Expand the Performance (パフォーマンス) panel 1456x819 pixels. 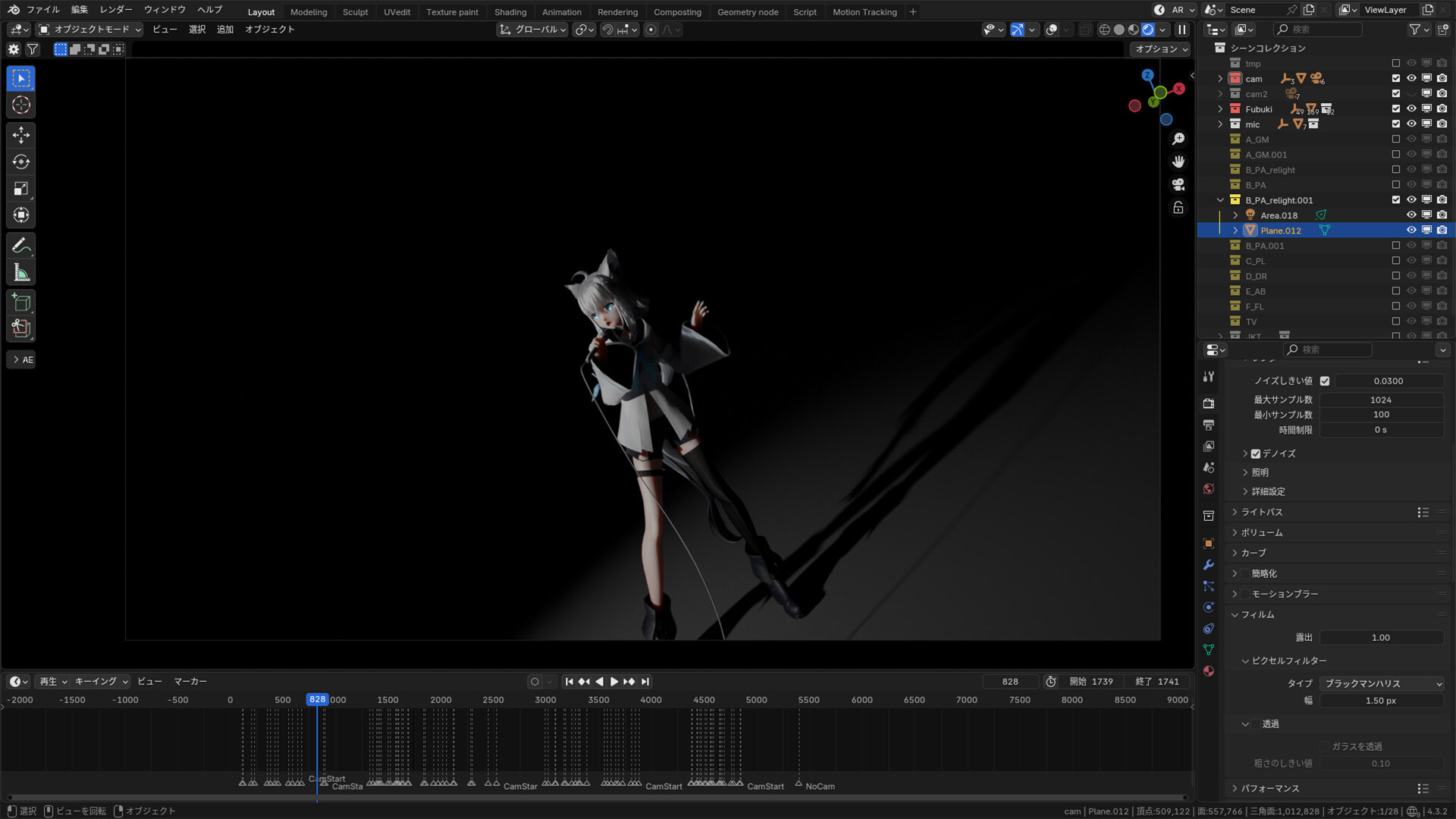[x=1270, y=789]
